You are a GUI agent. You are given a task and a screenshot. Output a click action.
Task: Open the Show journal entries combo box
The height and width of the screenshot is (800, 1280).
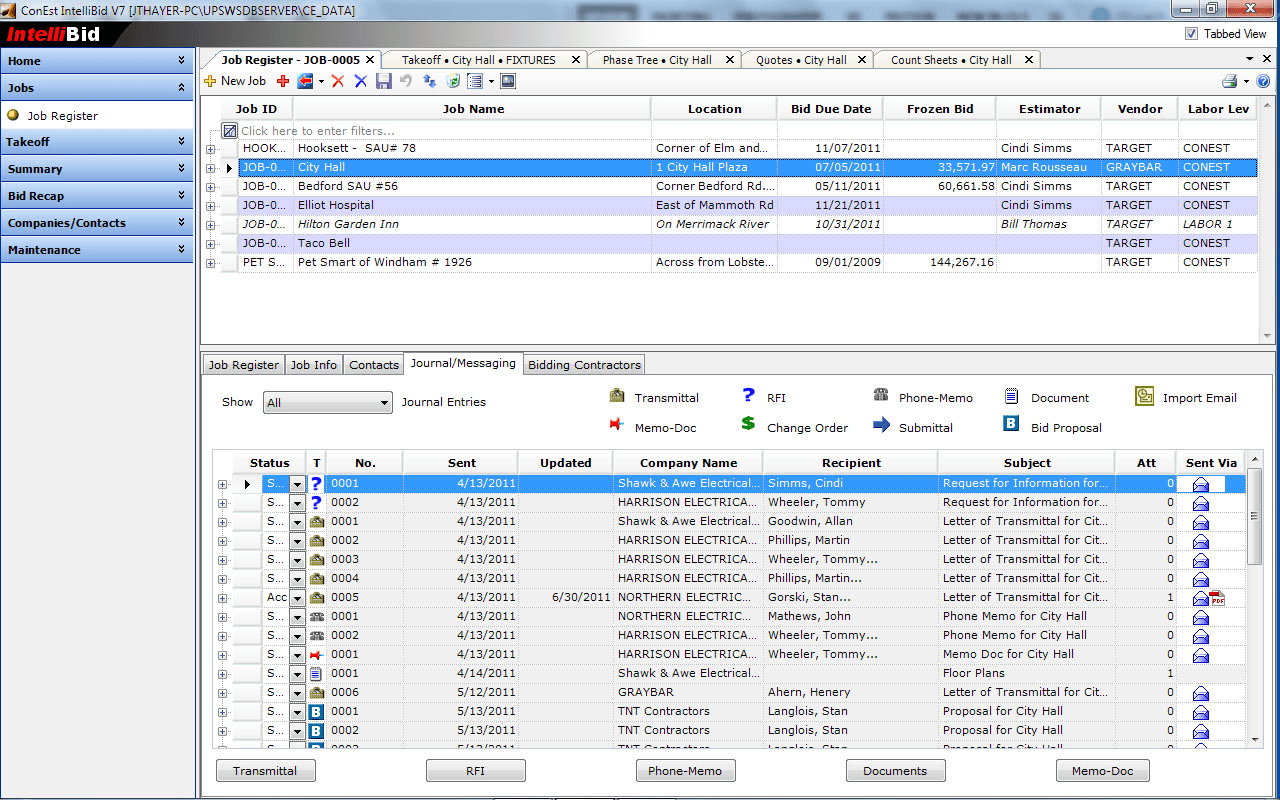328,403
